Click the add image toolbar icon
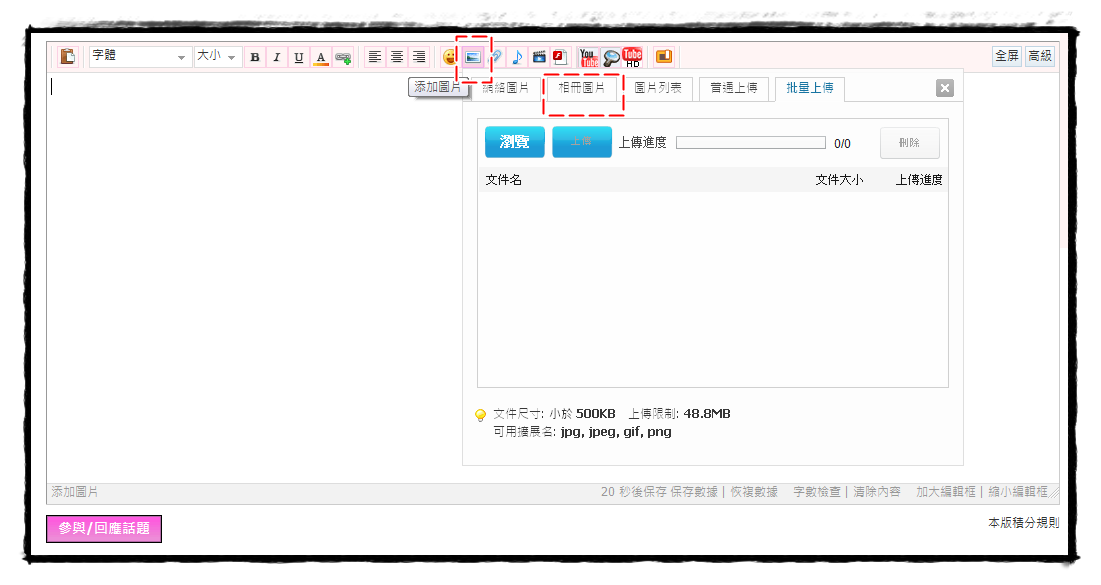The height and width of the screenshot is (585, 1101). (473, 57)
